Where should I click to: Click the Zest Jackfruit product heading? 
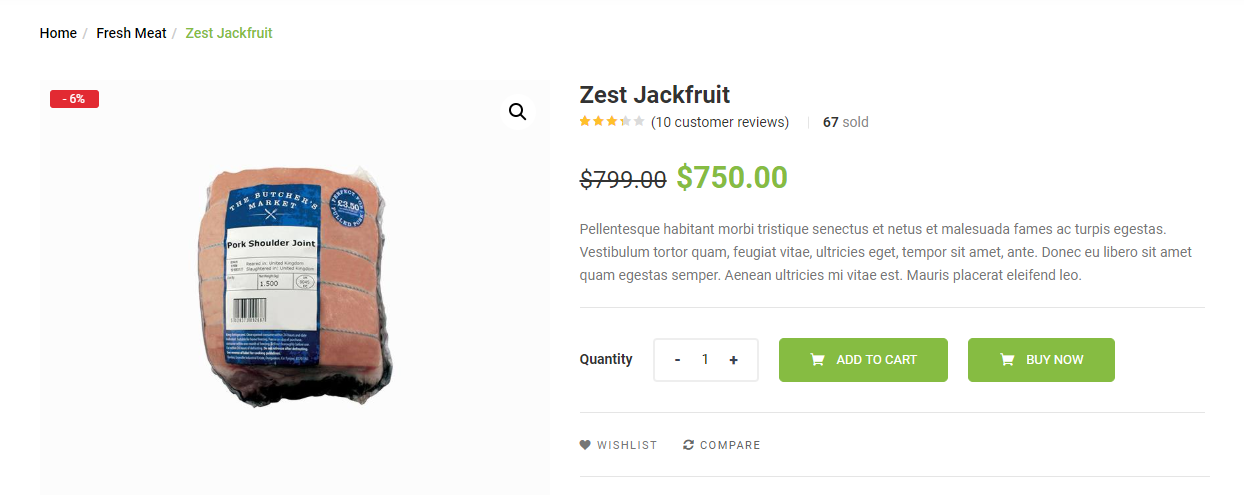tap(654, 95)
